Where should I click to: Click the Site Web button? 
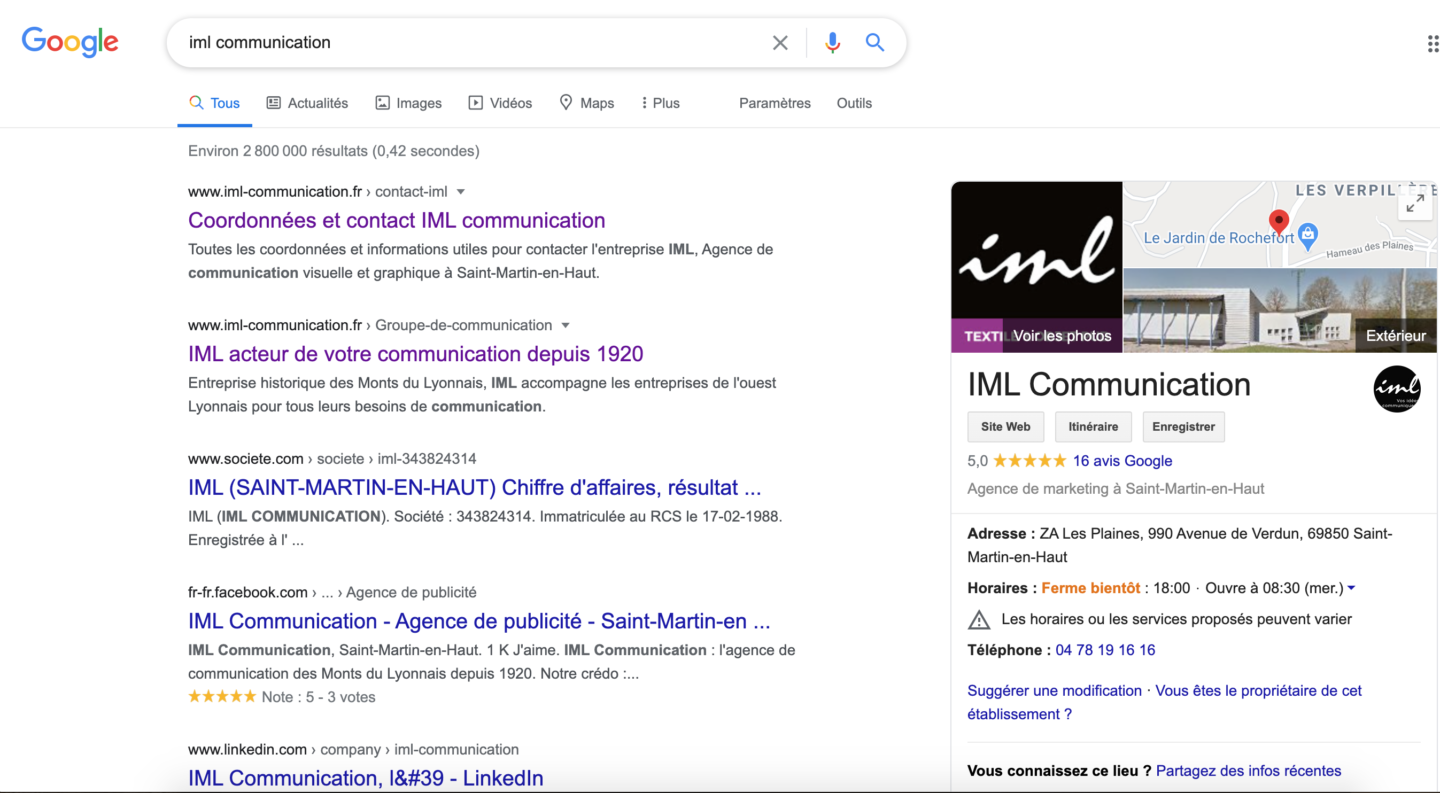1005,426
